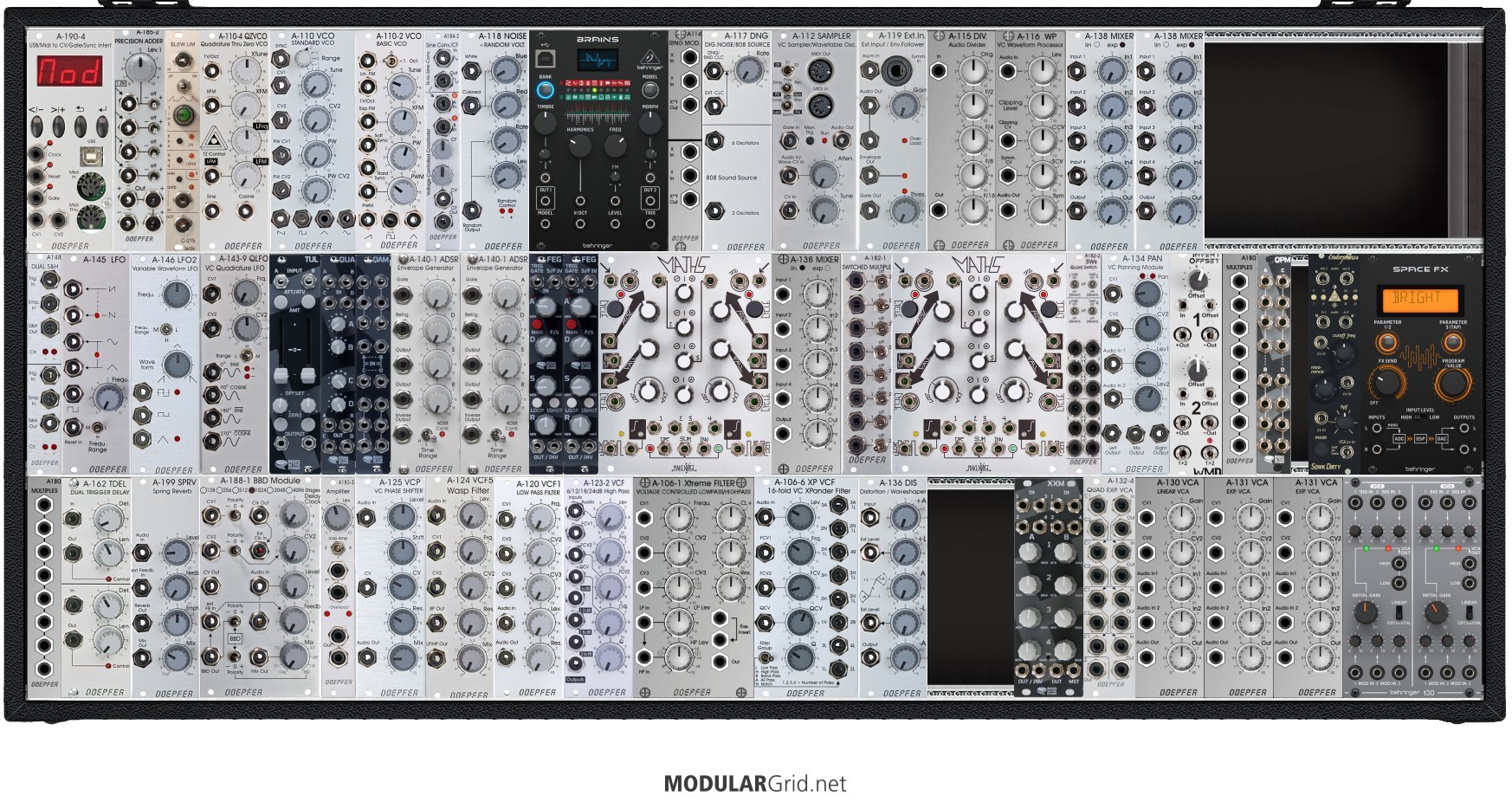
Task: Click the MIDI In socket on A-112 Sampler
Action: (819, 106)
